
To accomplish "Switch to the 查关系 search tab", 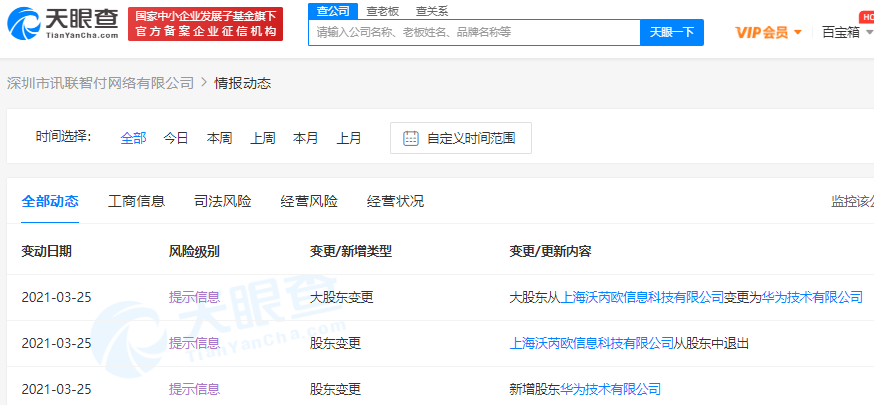I will coord(433,11).
